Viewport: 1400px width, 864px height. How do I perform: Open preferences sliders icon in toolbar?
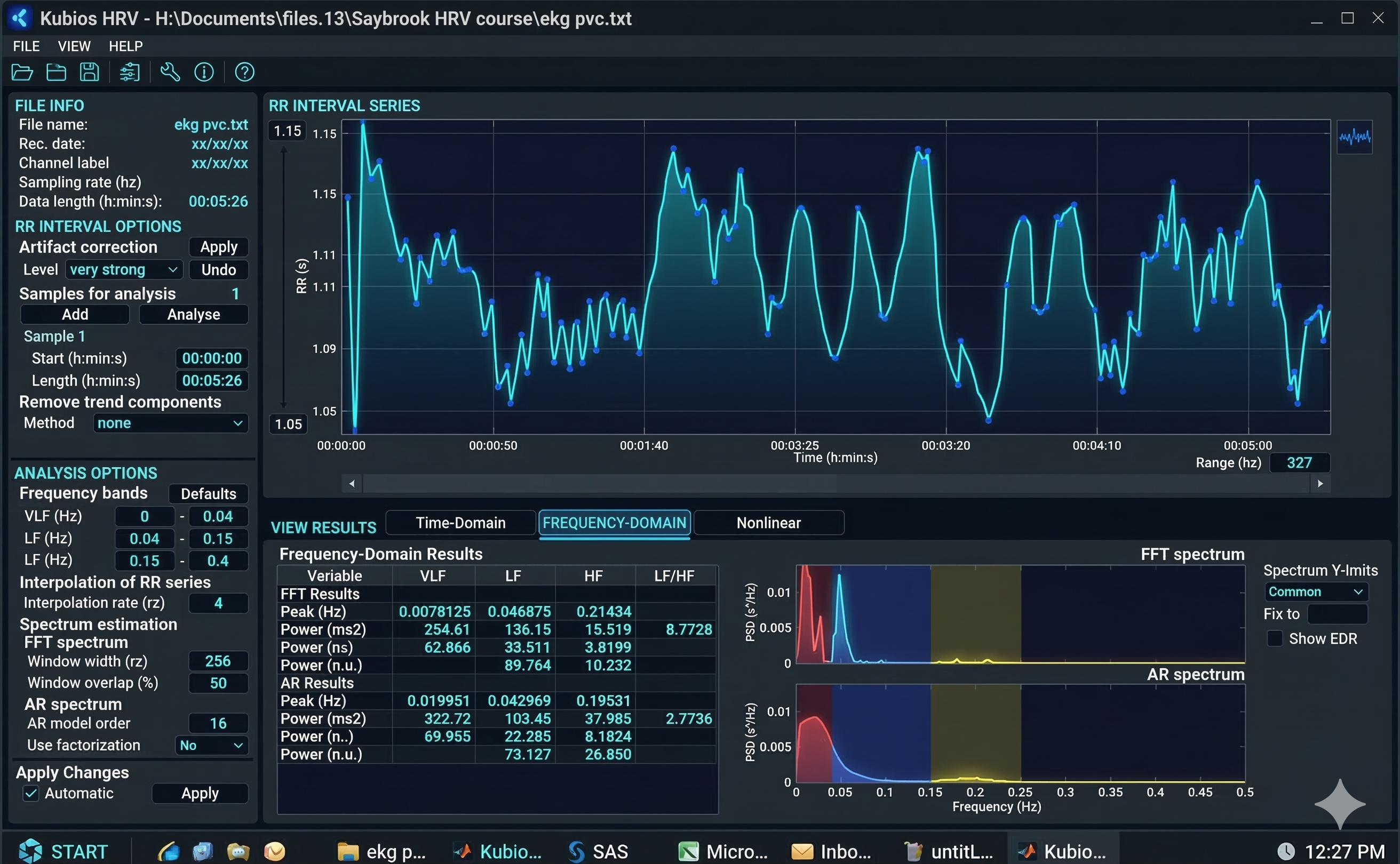pyautogui.click(x=129, y=72)
